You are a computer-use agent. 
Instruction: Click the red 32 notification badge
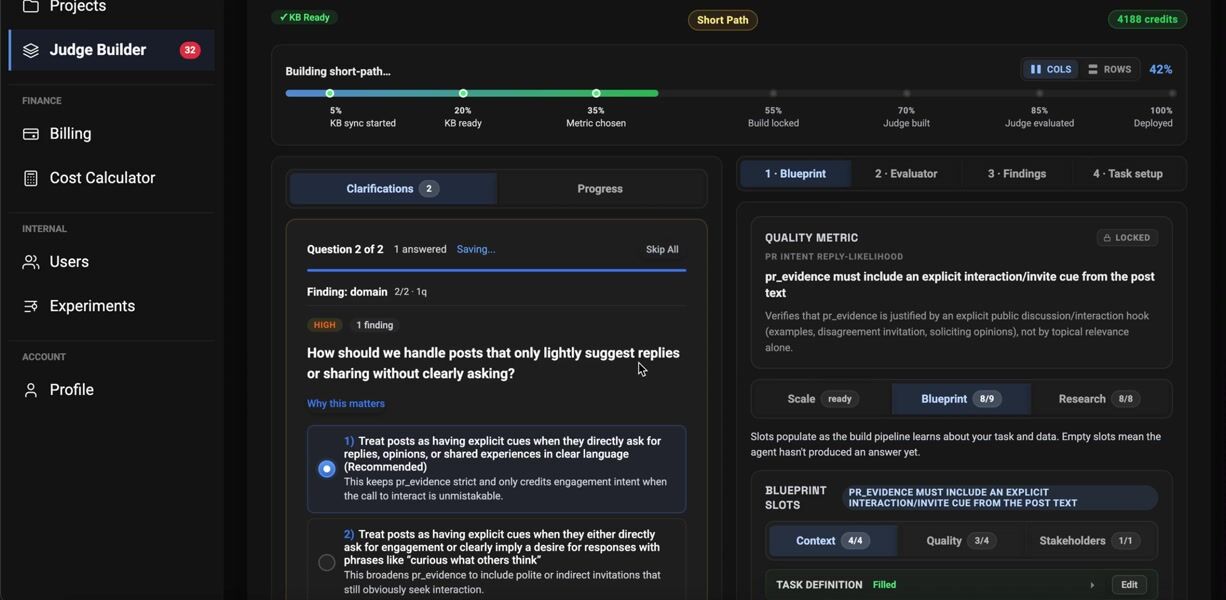tap(190, 50)
